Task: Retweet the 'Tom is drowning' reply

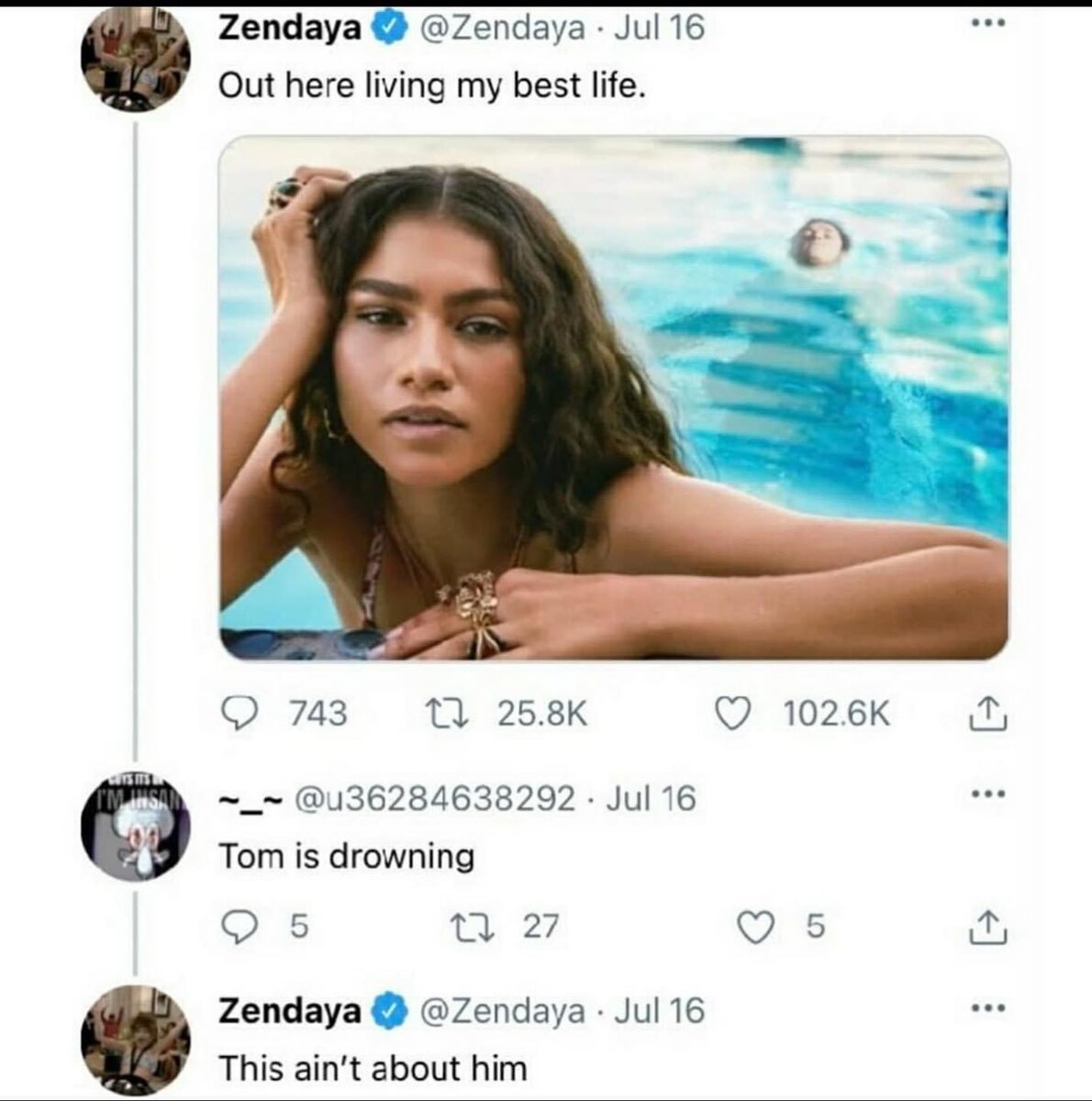Action: (472, 927)
